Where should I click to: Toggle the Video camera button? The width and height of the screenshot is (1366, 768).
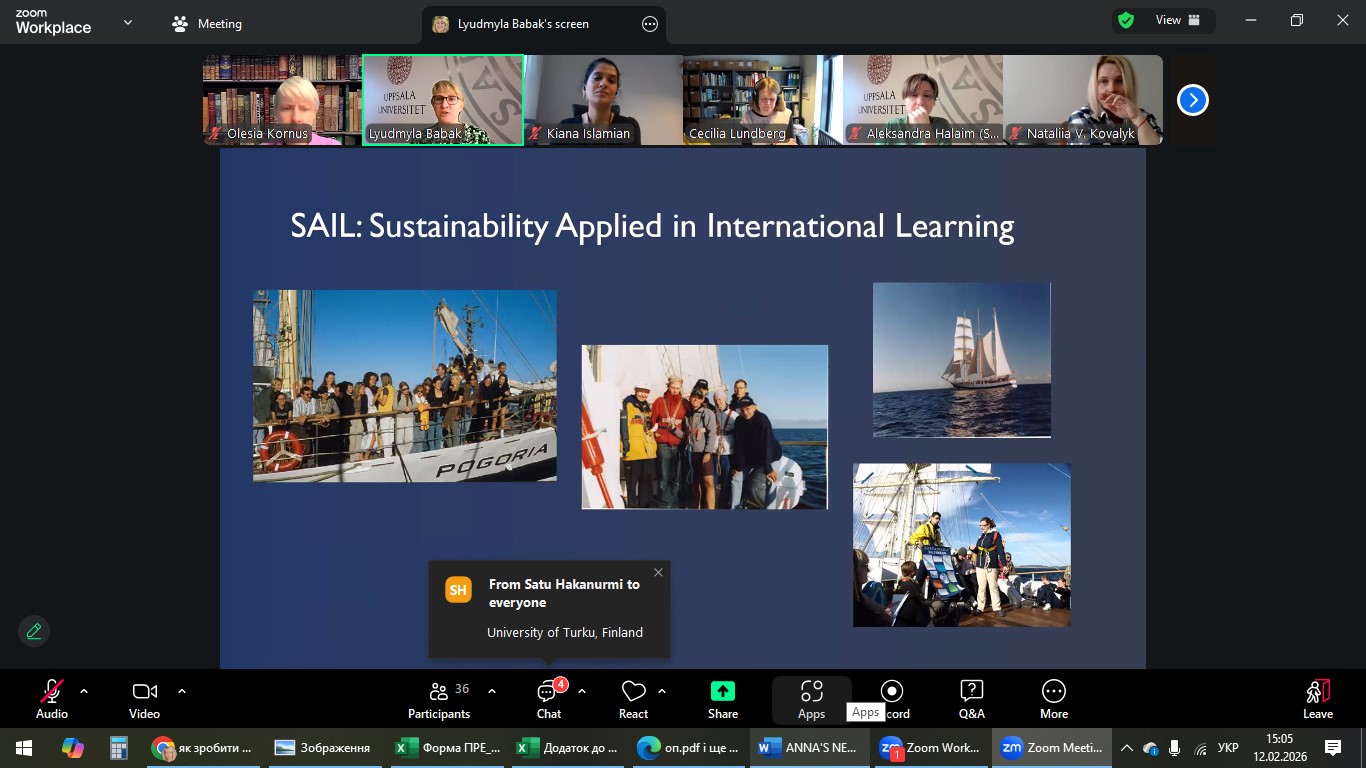coord(144,699)
